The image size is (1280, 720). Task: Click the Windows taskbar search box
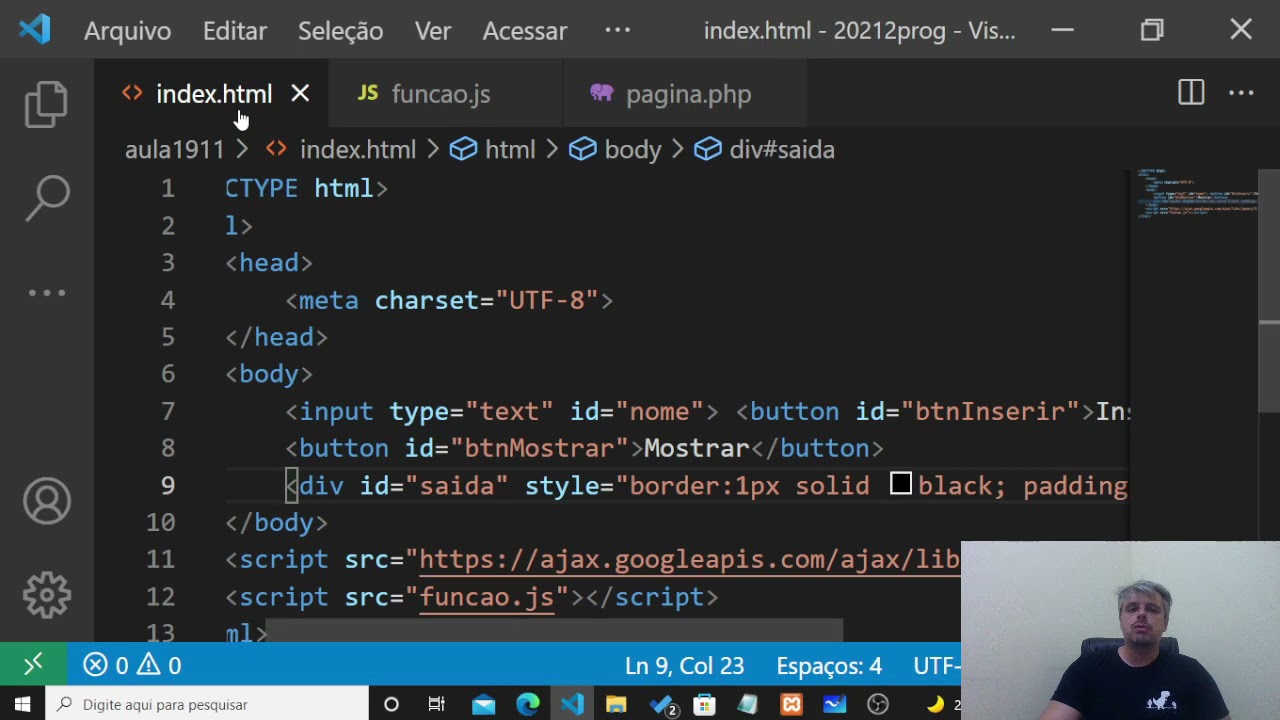point(207,705)
